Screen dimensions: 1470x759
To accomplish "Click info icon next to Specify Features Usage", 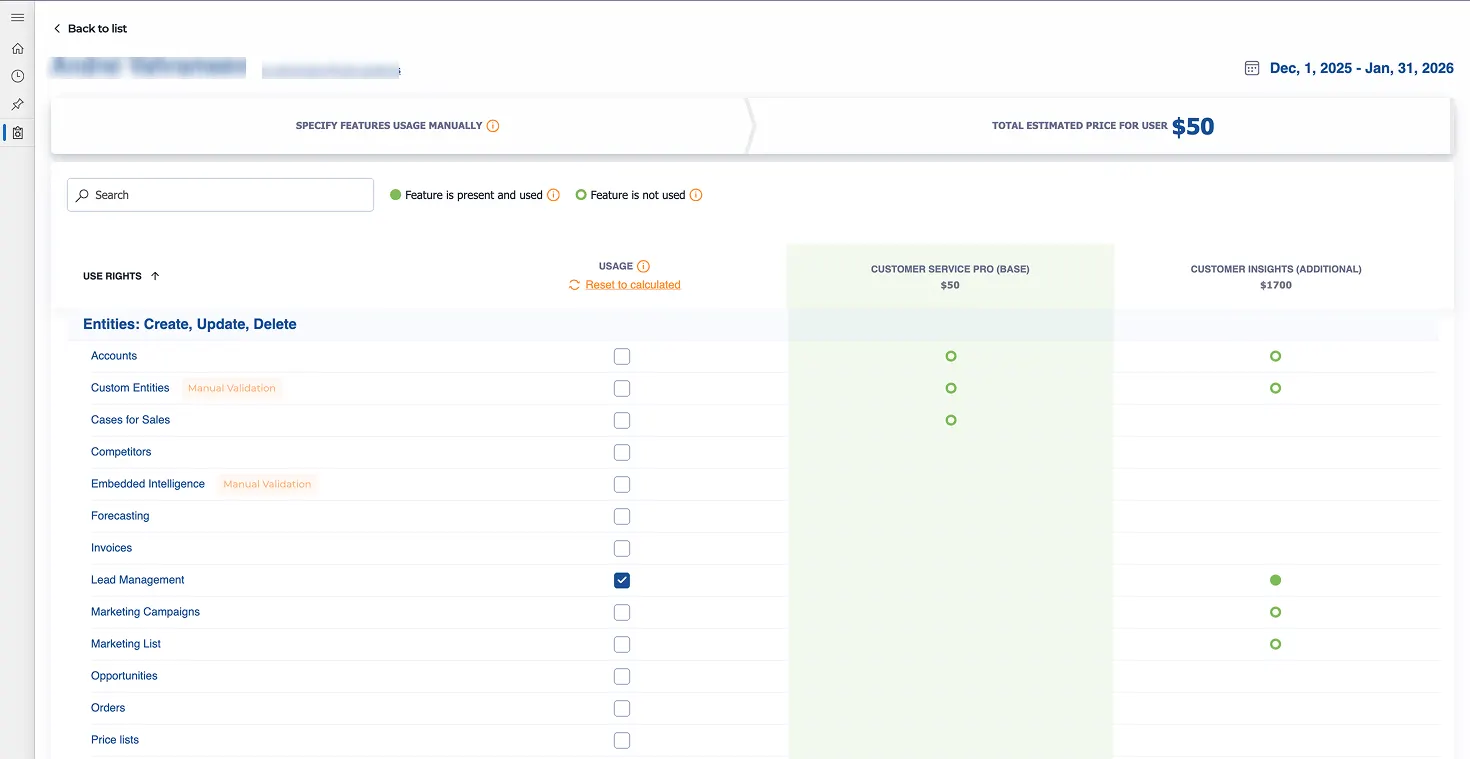I will tap(492, 126).
